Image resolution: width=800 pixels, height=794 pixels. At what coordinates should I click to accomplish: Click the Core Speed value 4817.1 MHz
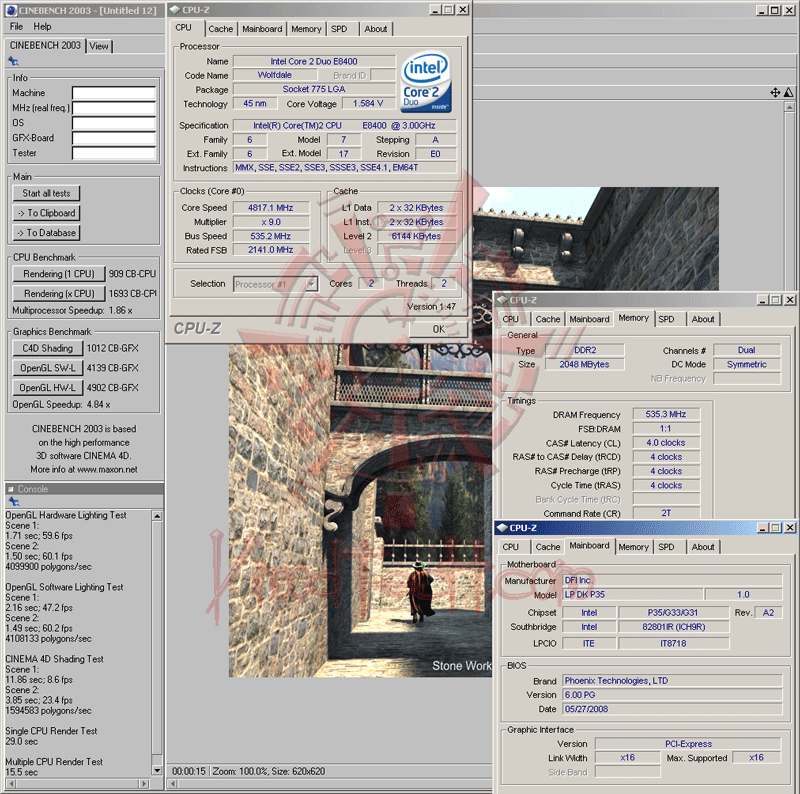click(x=271, y=208)
